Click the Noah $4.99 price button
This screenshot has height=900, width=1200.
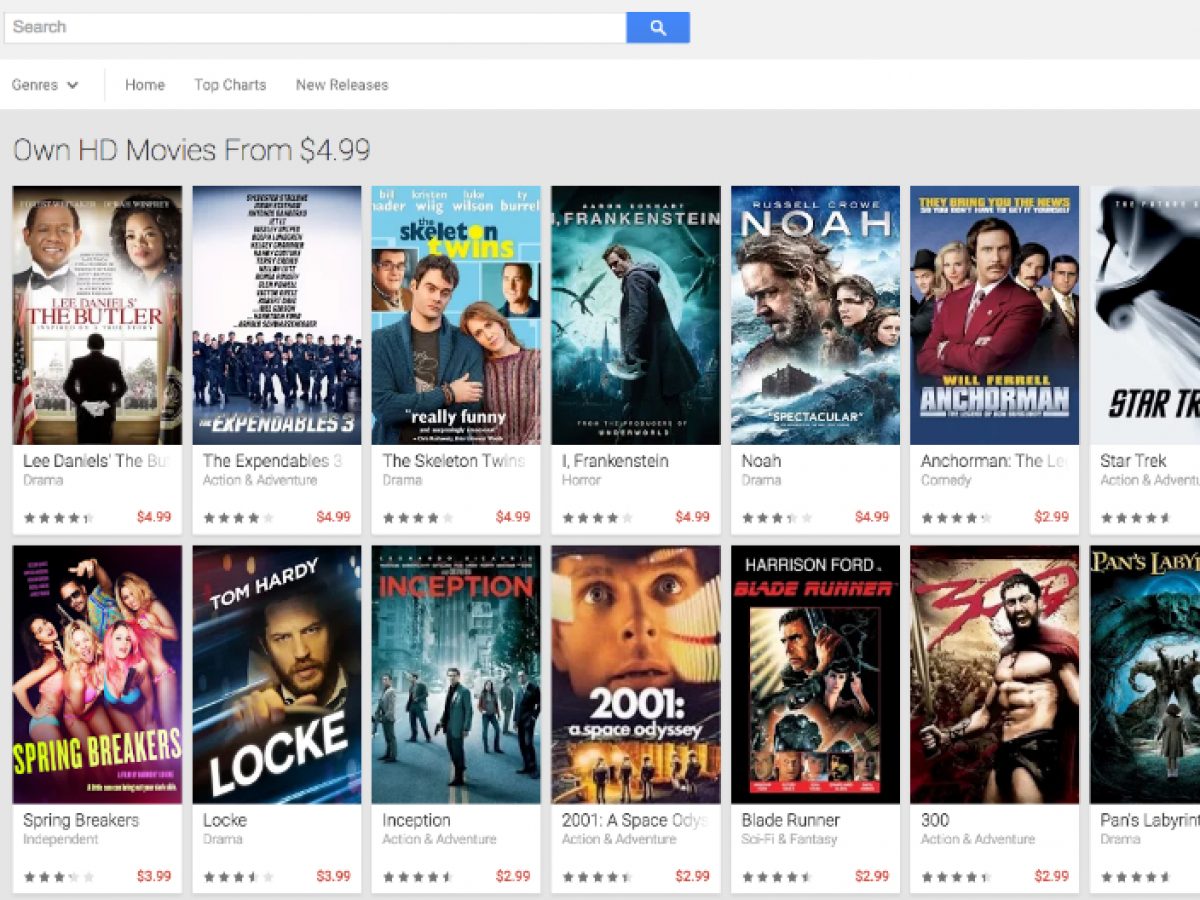[871, 517]
